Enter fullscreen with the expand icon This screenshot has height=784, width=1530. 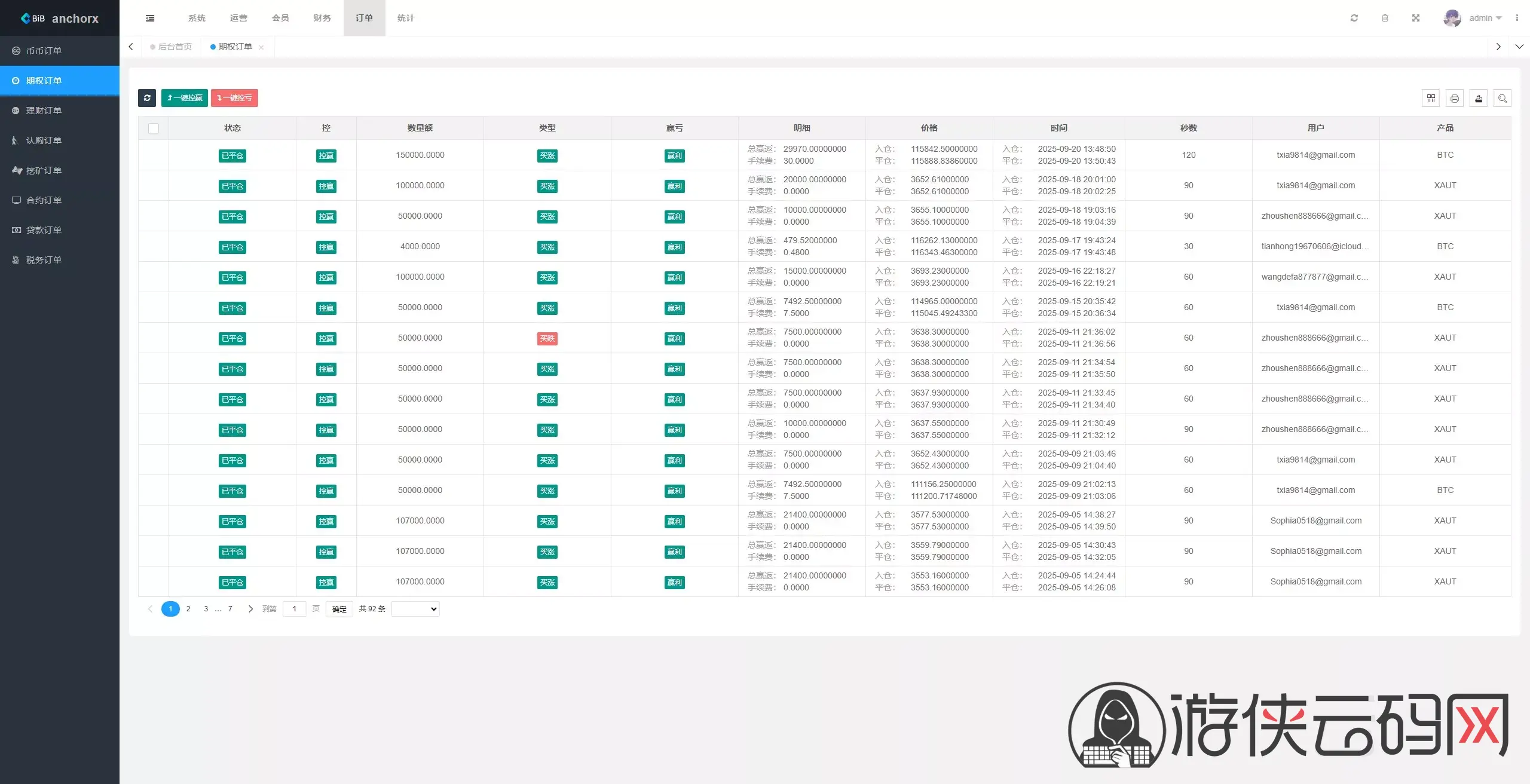(x=1416, y=18)
